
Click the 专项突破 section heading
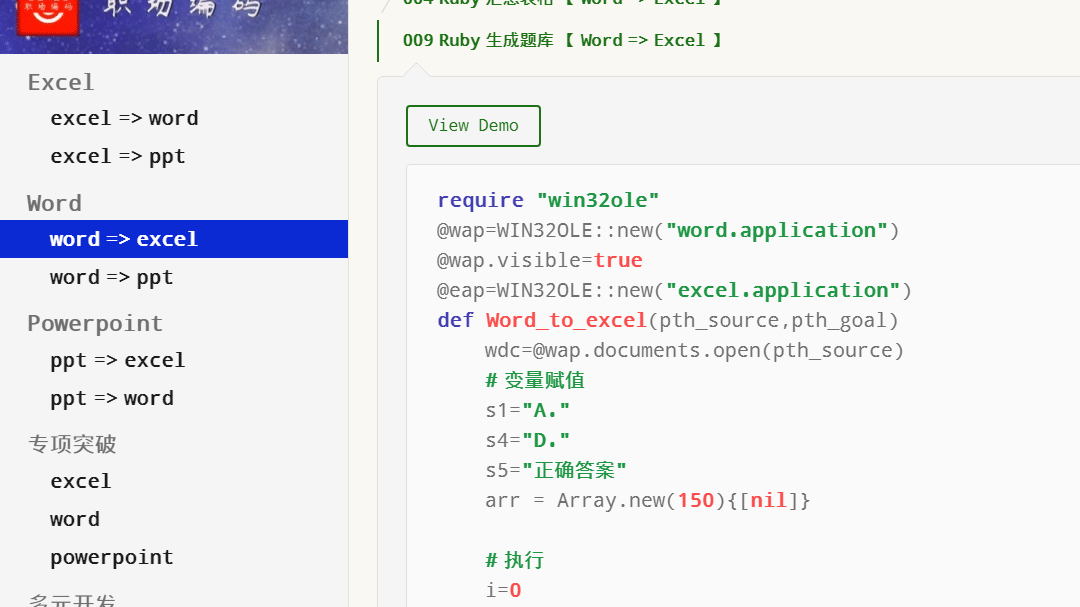pyautogui.click(x=72, y=444)
